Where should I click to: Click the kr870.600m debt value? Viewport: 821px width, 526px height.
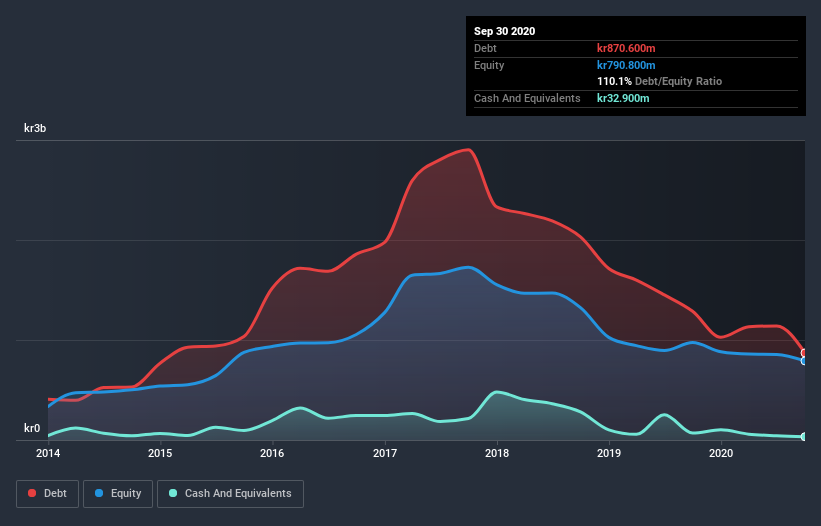[x=626, y=48]
